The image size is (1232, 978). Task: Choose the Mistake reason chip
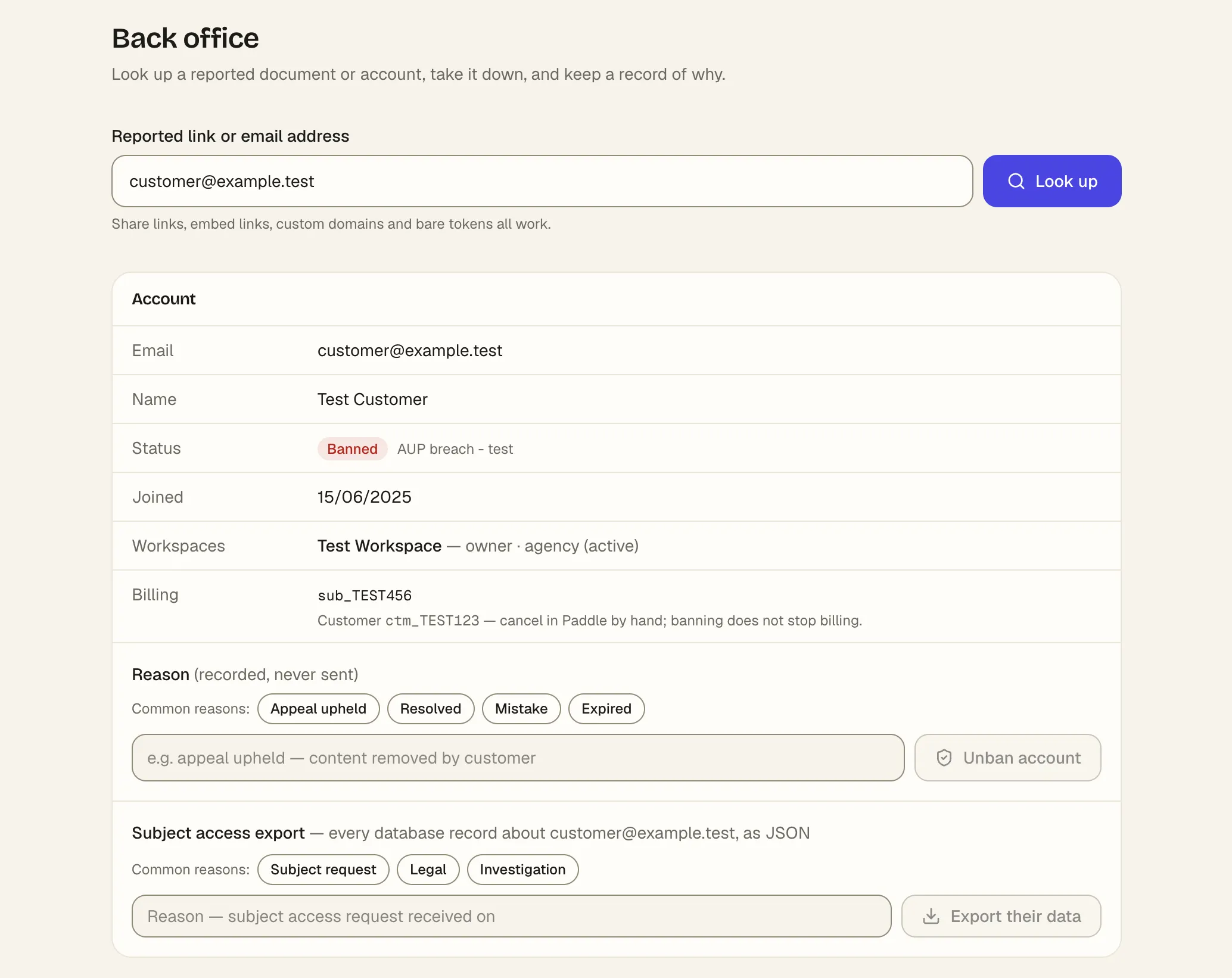click(x=521, y=709)
